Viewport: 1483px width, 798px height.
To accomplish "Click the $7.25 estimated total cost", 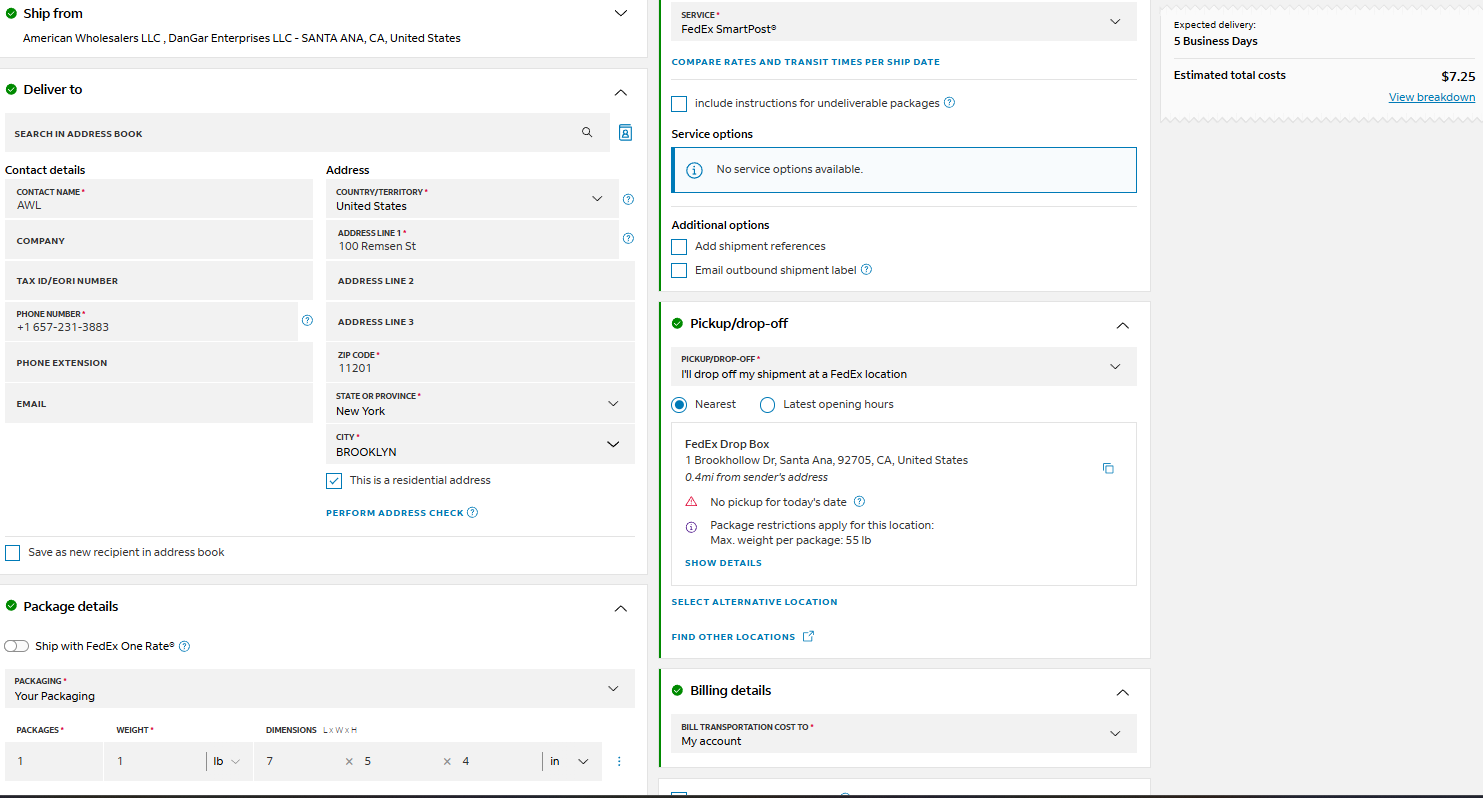I will pyautogui.click(x=1458, y=76).
